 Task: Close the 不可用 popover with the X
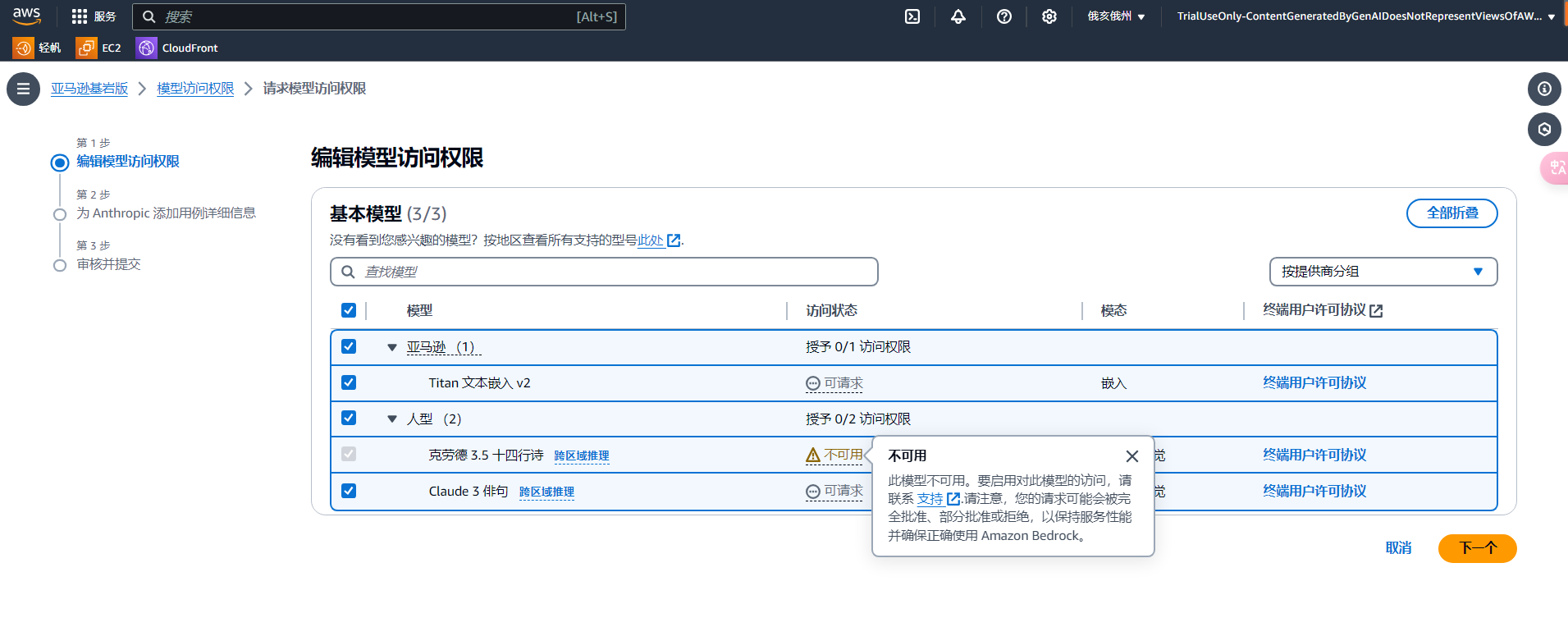[x=1132, y=456]
